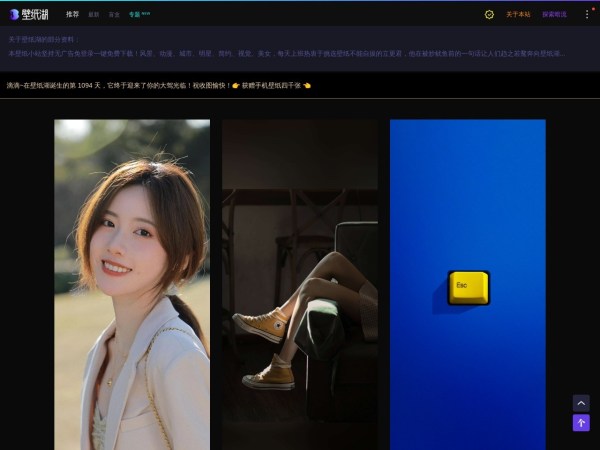Expand the gray chevron-up floating button

[x=581, y=402]
